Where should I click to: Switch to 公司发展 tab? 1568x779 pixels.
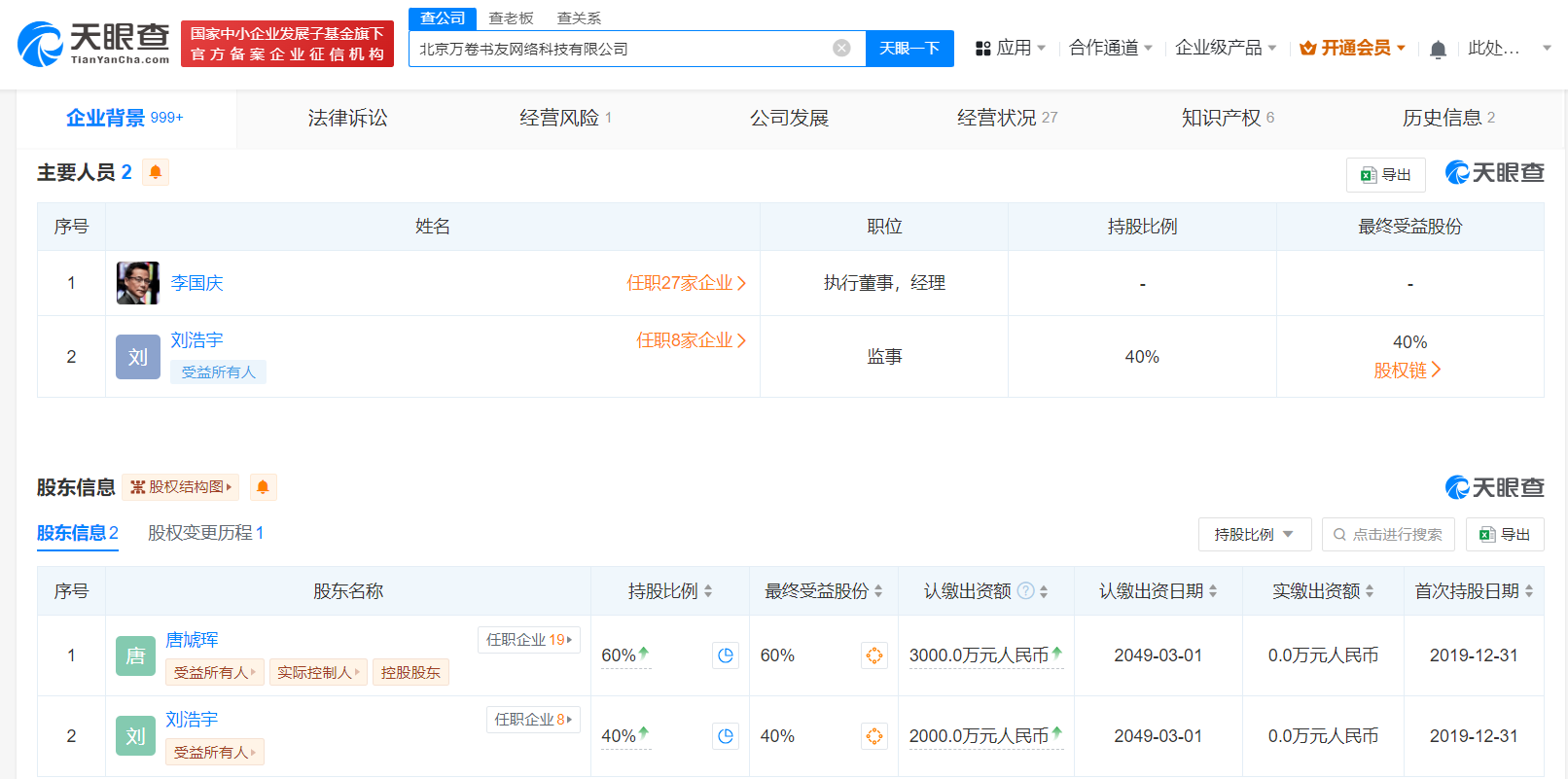[x=789, y=118]
